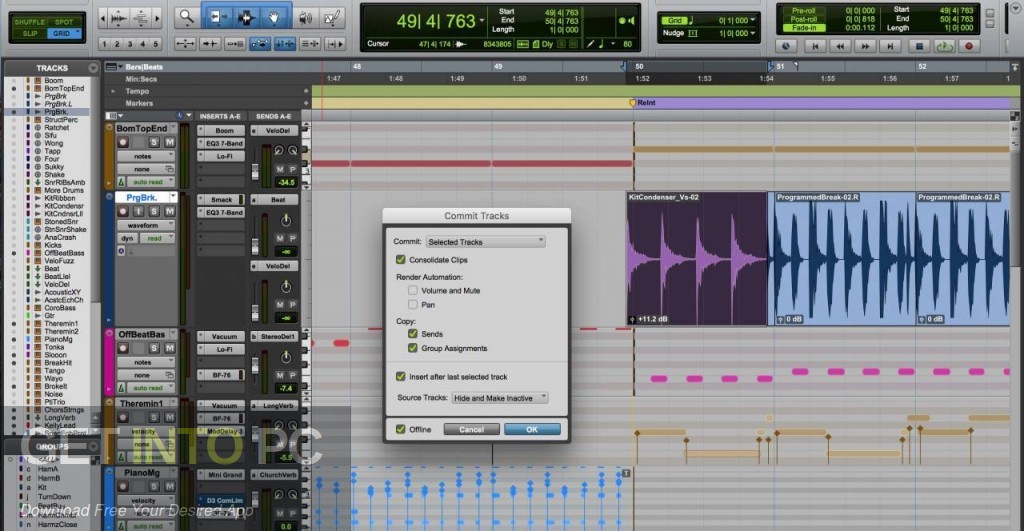Select Grid edit mode
The height and width of the screenshot is (531, 1024).
tap(65, 33)
